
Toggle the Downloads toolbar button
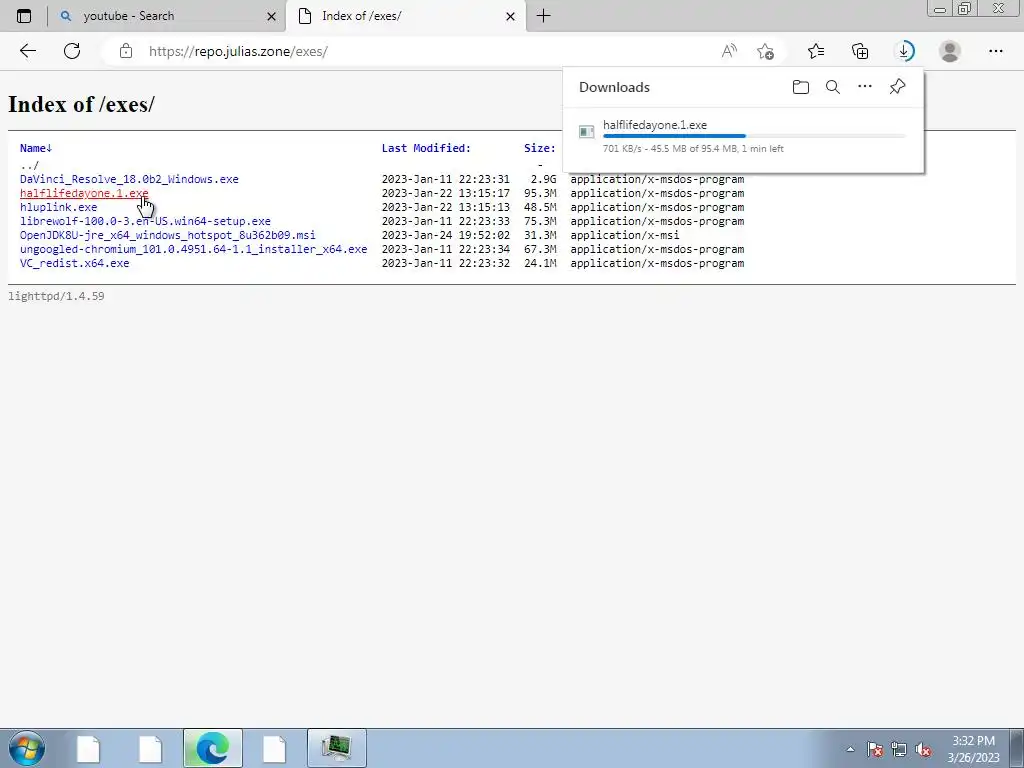click(904, 51)
